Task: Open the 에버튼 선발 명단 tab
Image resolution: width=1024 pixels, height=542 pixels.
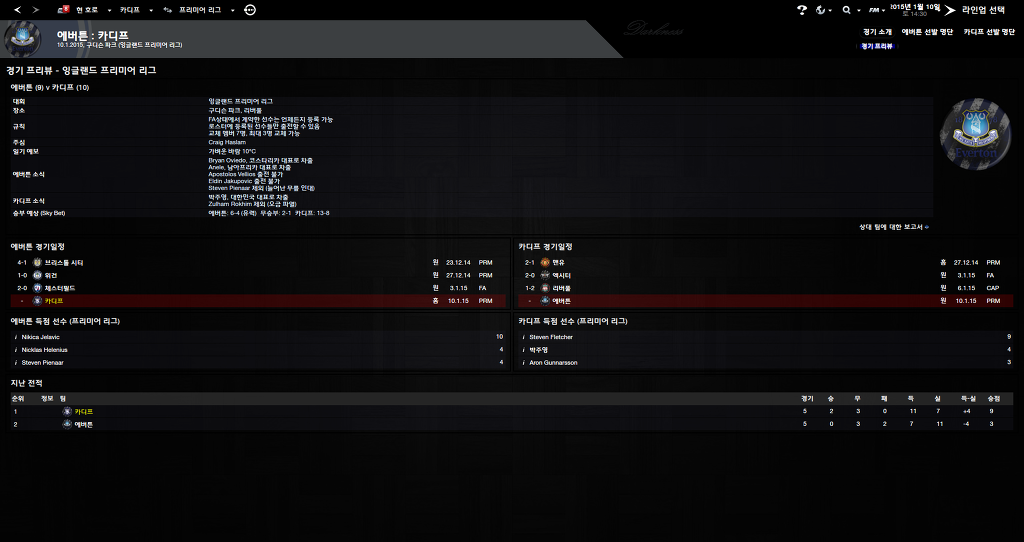Action: coord(927,32)
